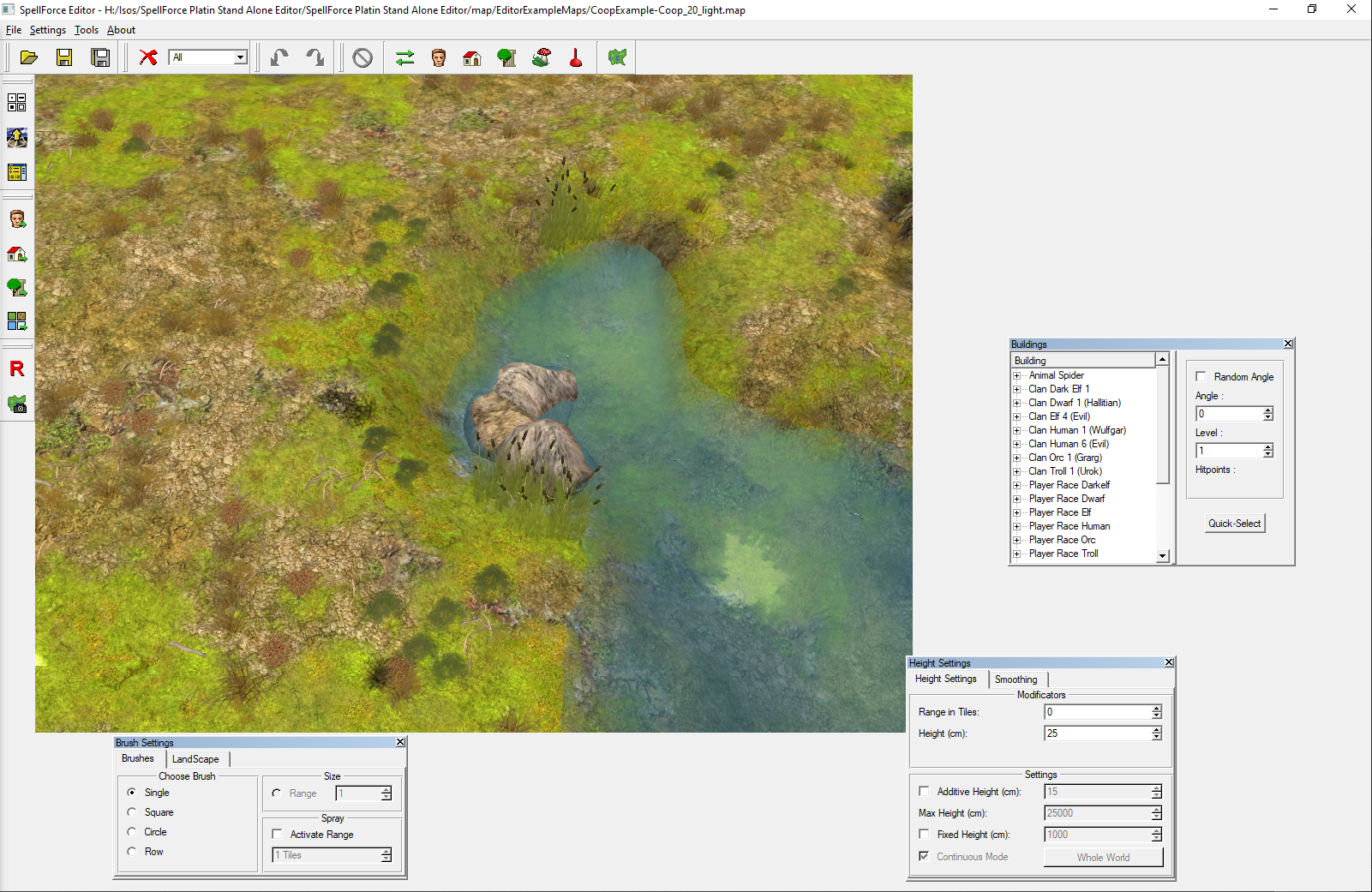
Task: Click the yellow properties list icon in sidebar
Action: (17, 172)
